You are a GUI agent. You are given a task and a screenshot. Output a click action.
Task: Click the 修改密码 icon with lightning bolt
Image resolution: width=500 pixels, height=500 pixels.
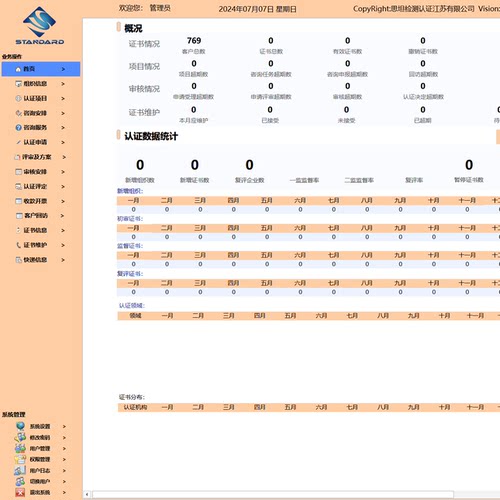click(20, 437)
